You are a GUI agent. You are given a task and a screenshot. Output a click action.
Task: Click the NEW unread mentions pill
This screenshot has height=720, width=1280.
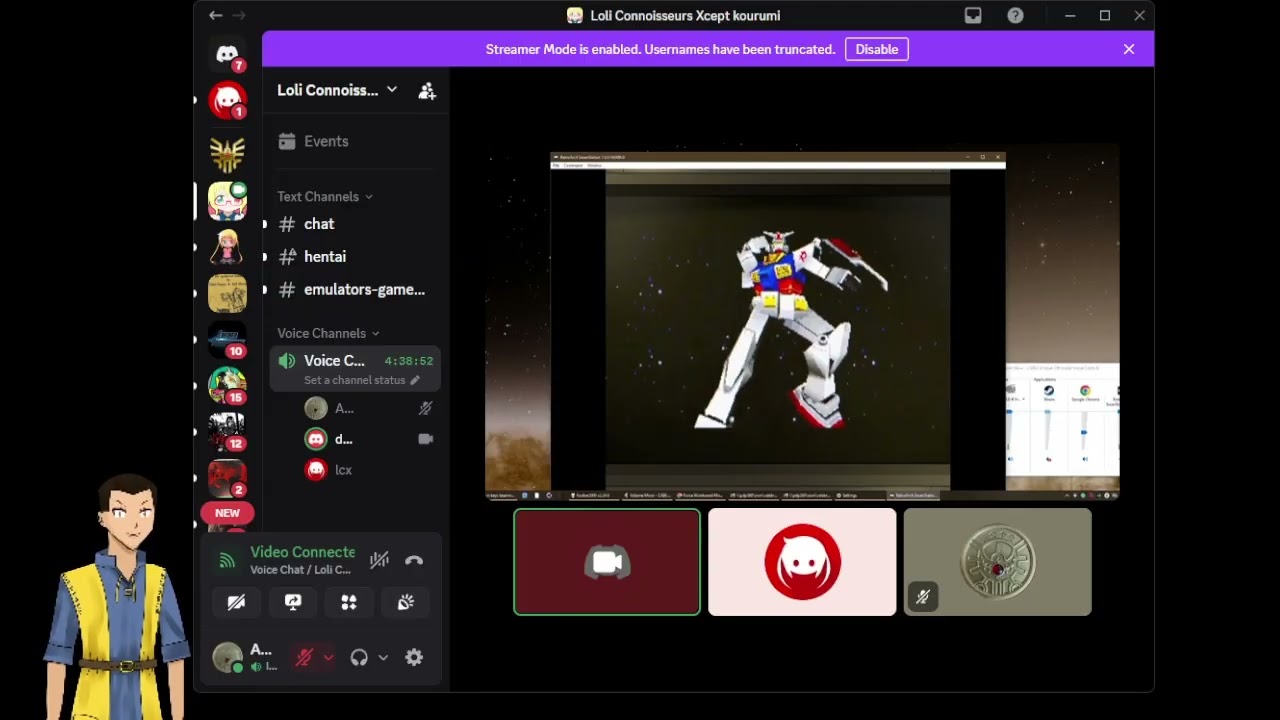click(x=227, y=513)
